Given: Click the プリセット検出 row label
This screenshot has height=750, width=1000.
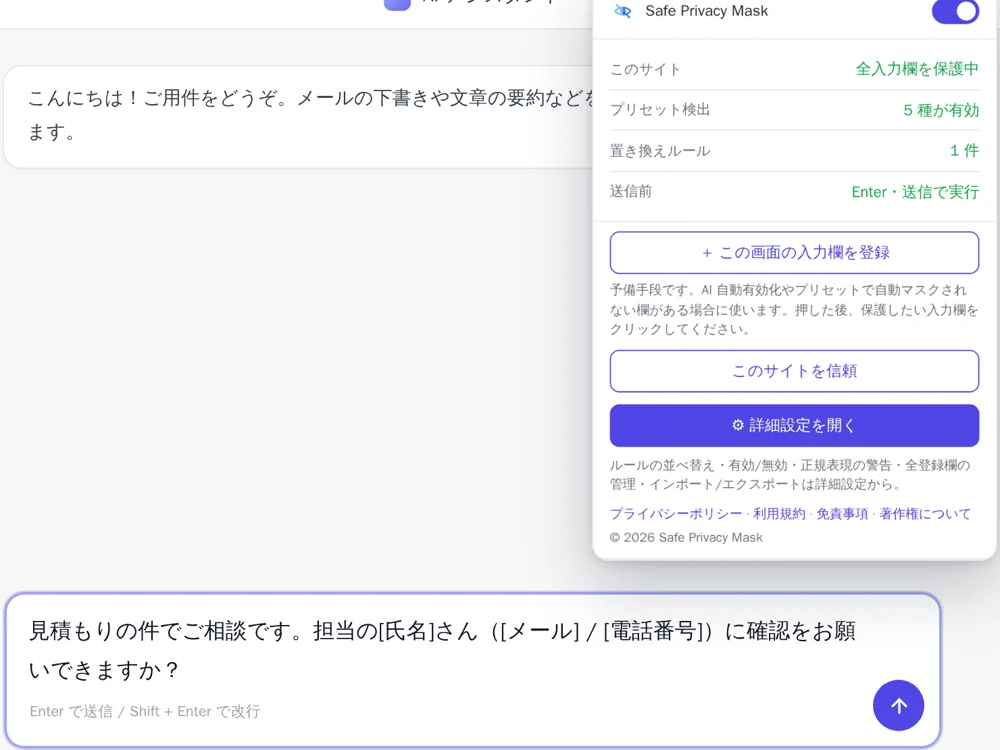Looking at the screenshot, I should coord(659,110).
